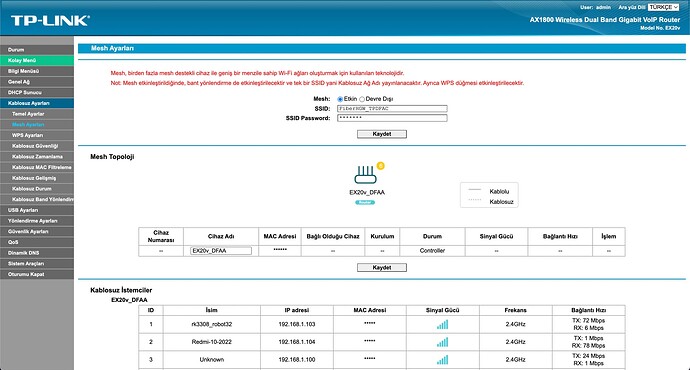Click the SSID input field
Viewport: 690px width, 370px height.
coord(392,109)
